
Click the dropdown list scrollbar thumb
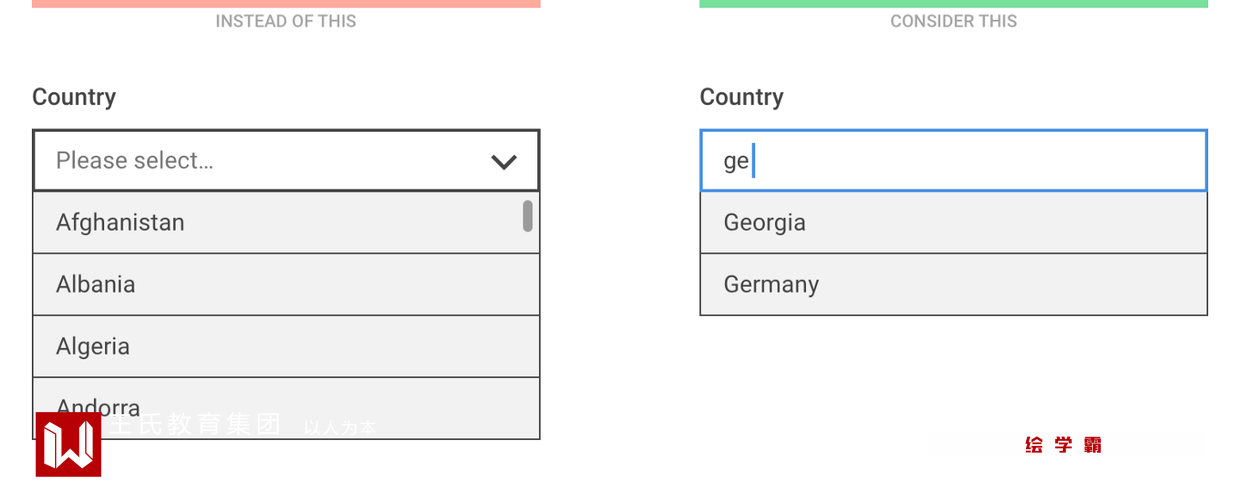[527, 216]
